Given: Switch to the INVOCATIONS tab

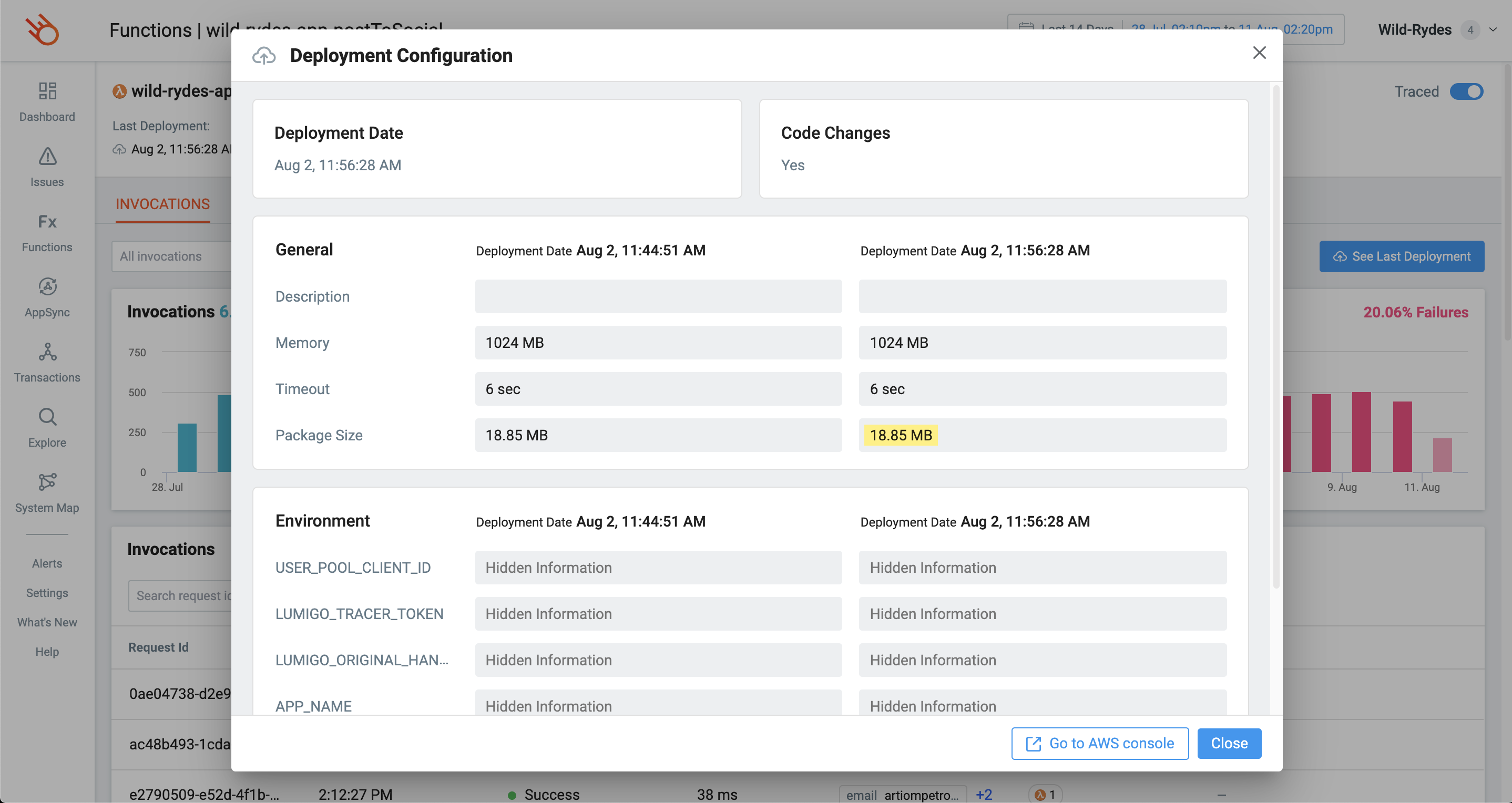Looking at the screenshot, I should click(162, 204).
